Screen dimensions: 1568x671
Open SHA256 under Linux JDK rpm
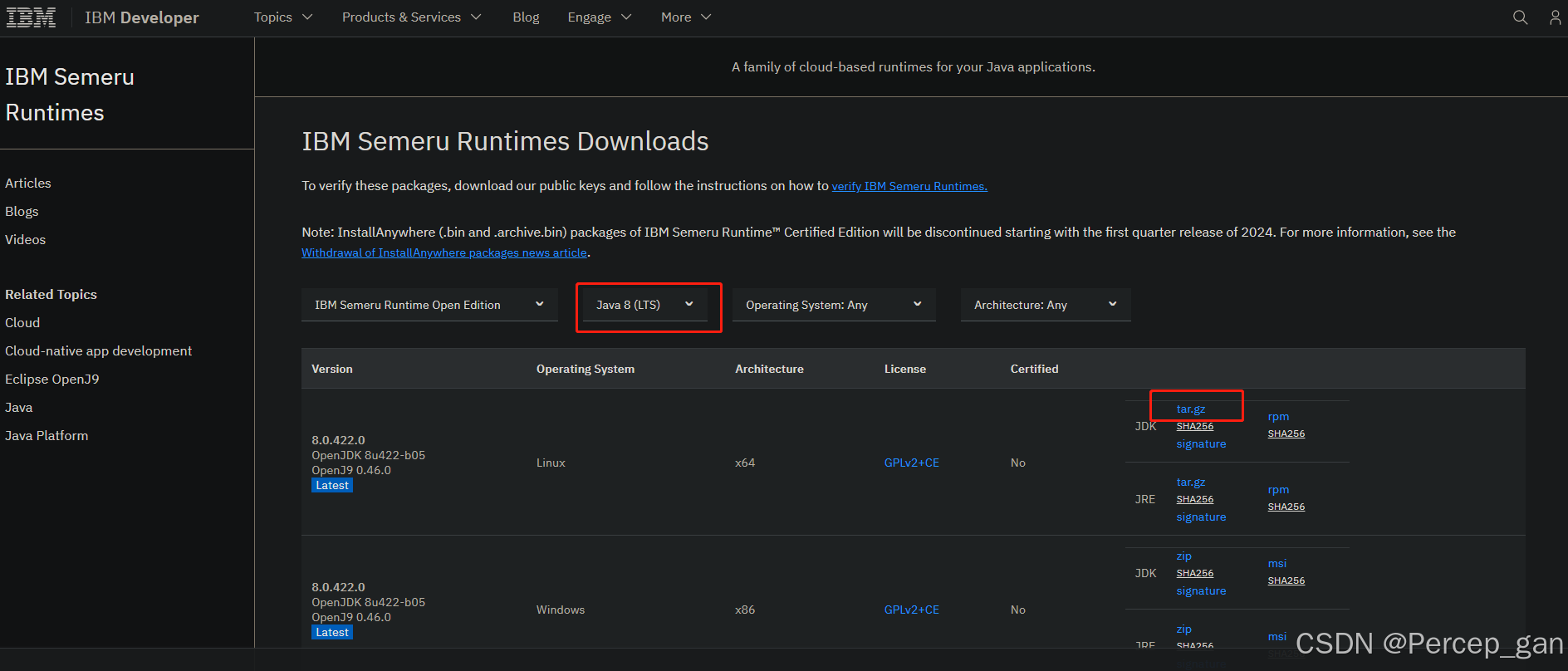pyautogui.click(x=1286, y=433)
